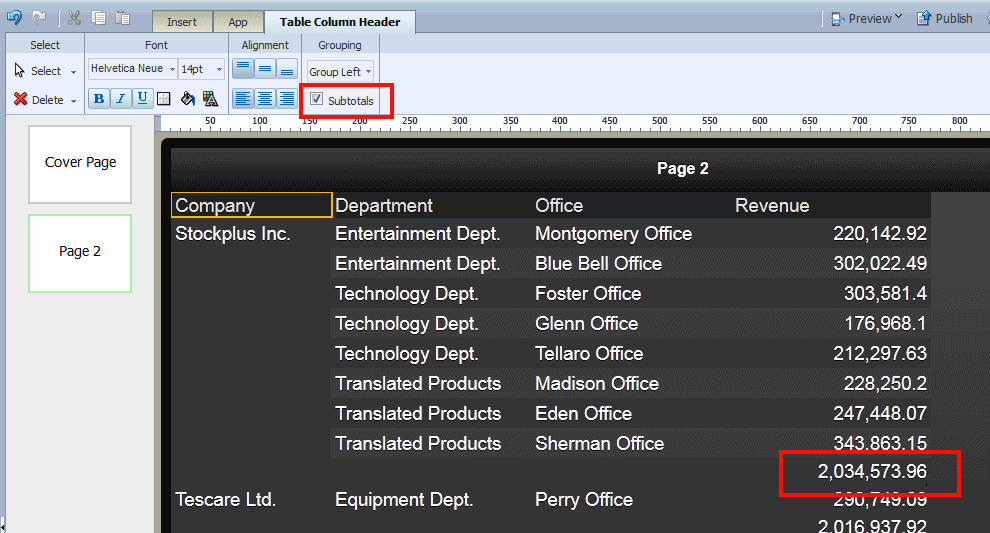Viewport: 990px width, 533px height.
Task: Click the Perry Office cell
Action: [584, 500]
